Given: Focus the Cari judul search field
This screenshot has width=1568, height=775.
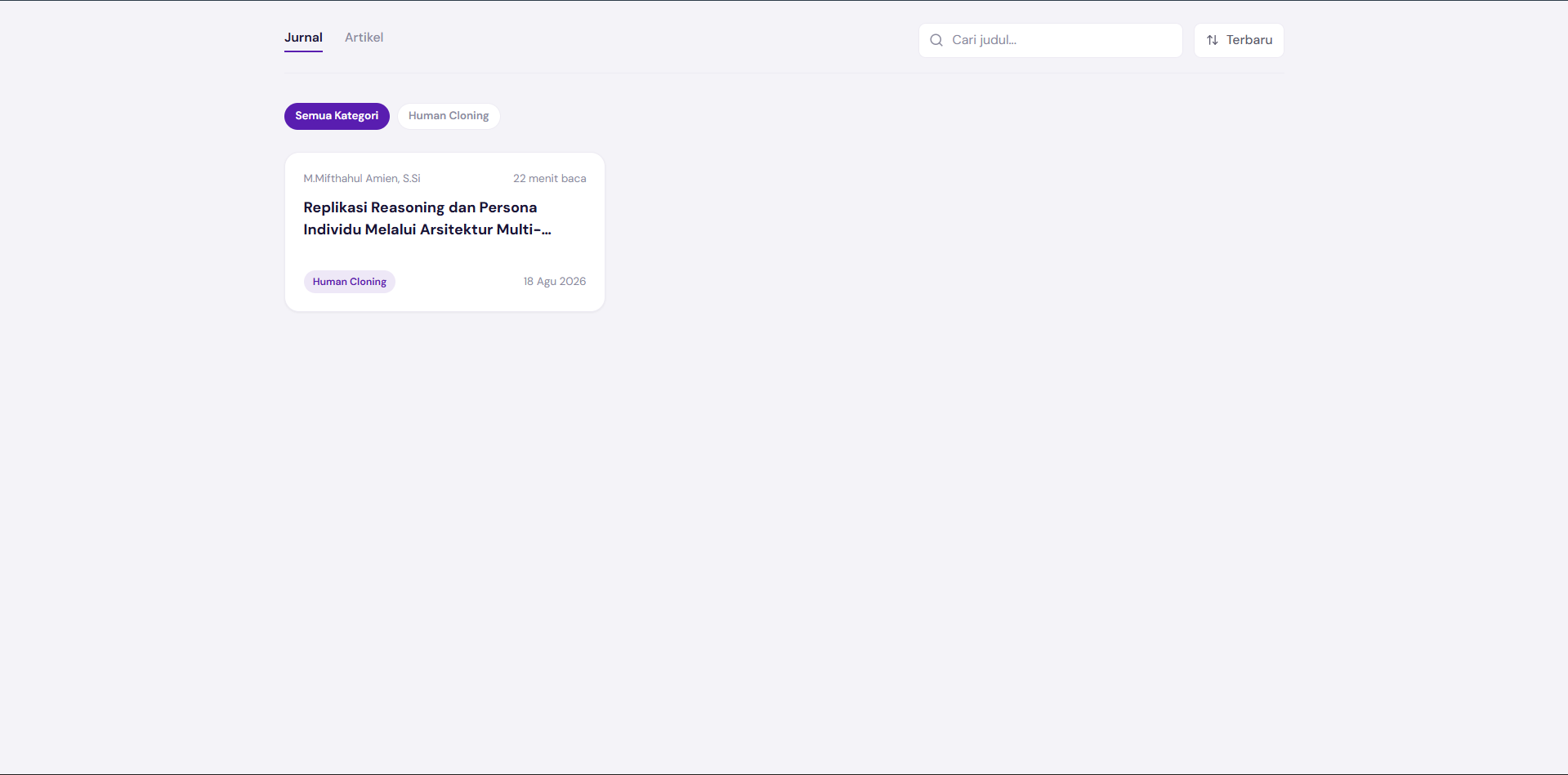Looking at the screenshot, I should tap(1050, 40).
